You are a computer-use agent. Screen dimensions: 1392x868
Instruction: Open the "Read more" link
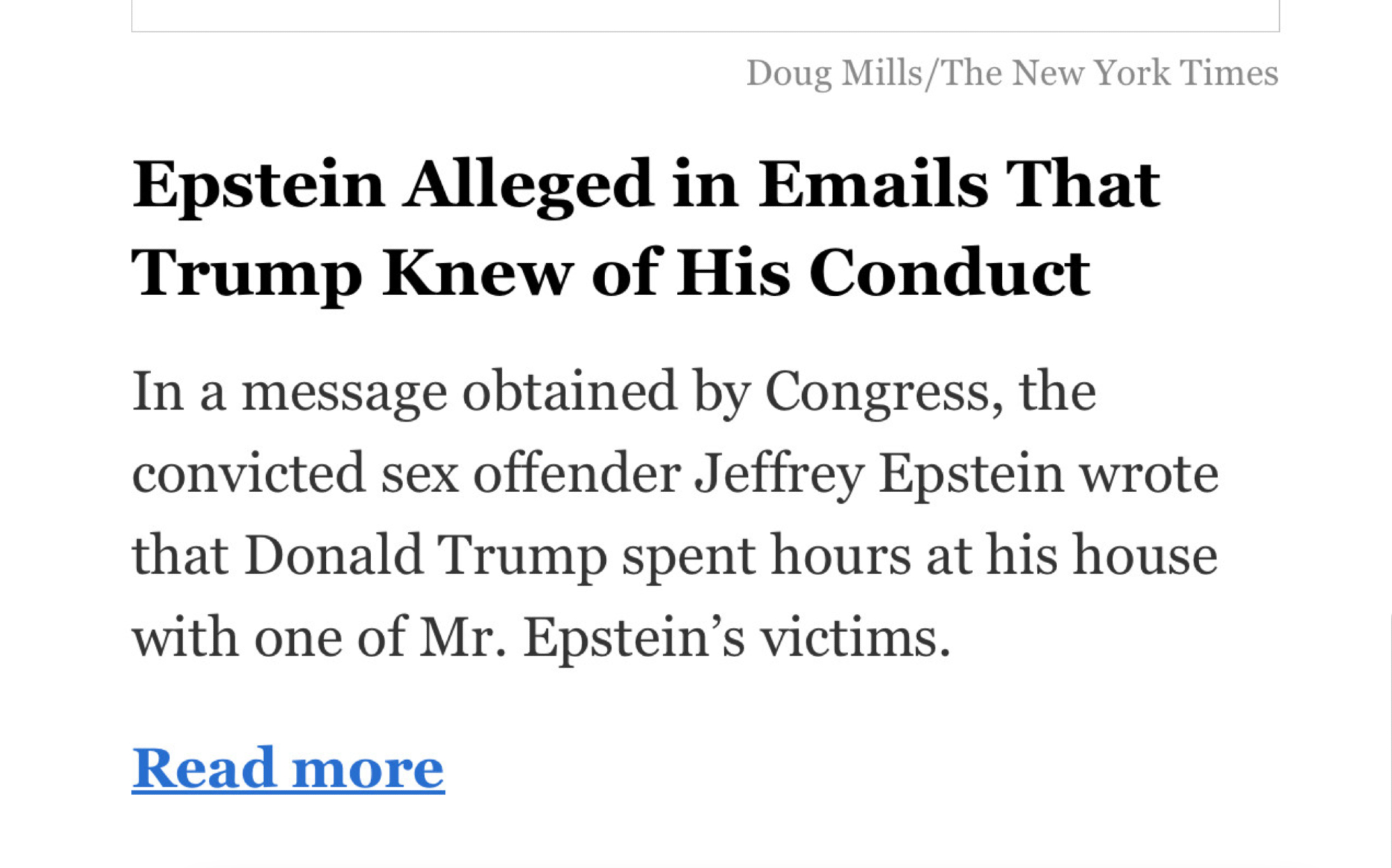(x=288, y=768)
